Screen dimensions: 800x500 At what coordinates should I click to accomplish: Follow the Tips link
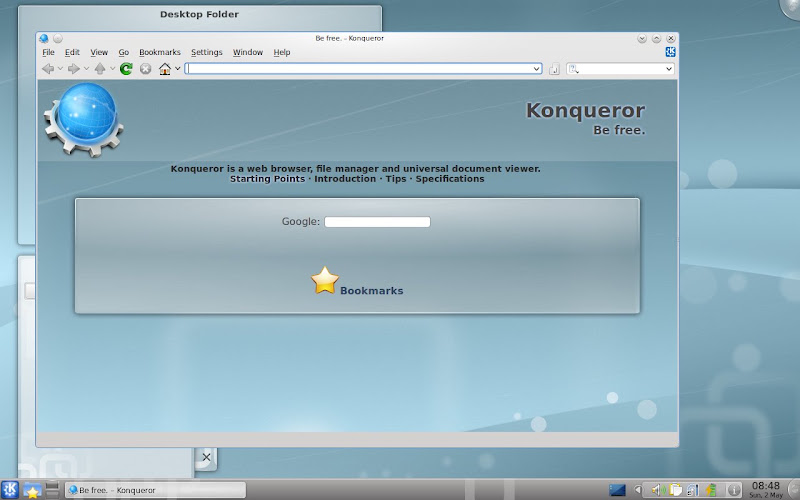click(x=396, y=179)
